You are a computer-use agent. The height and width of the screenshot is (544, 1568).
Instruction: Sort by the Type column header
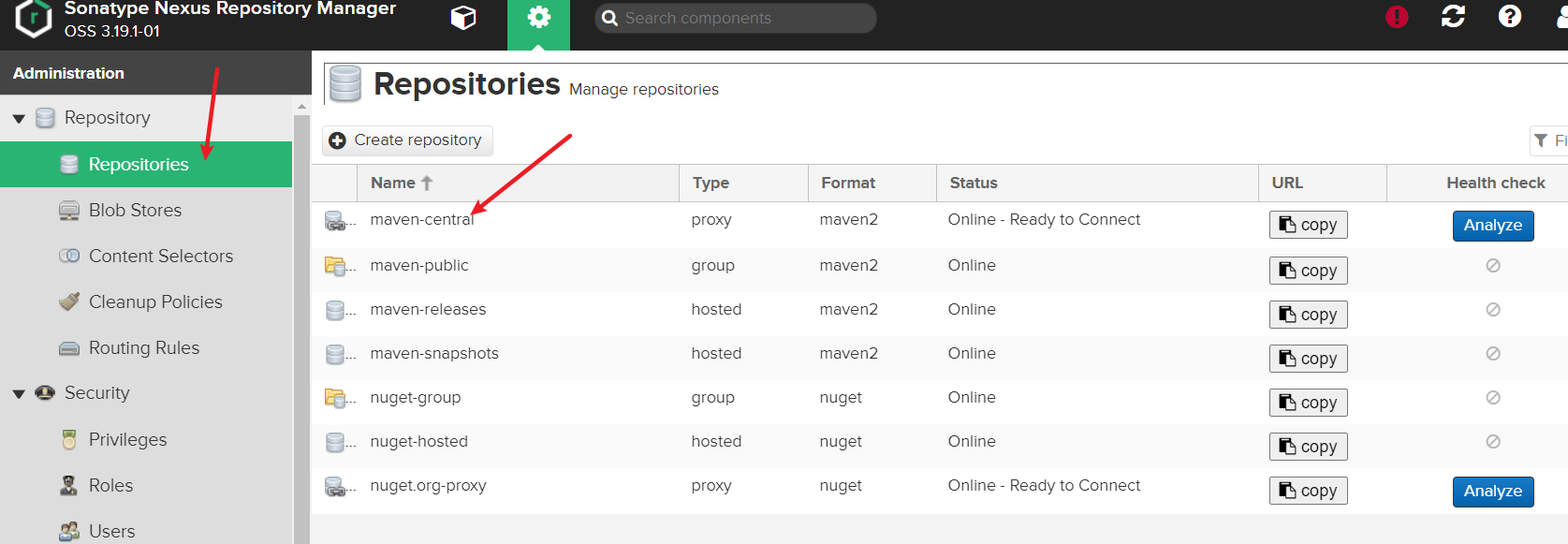(x=743, y=183)
